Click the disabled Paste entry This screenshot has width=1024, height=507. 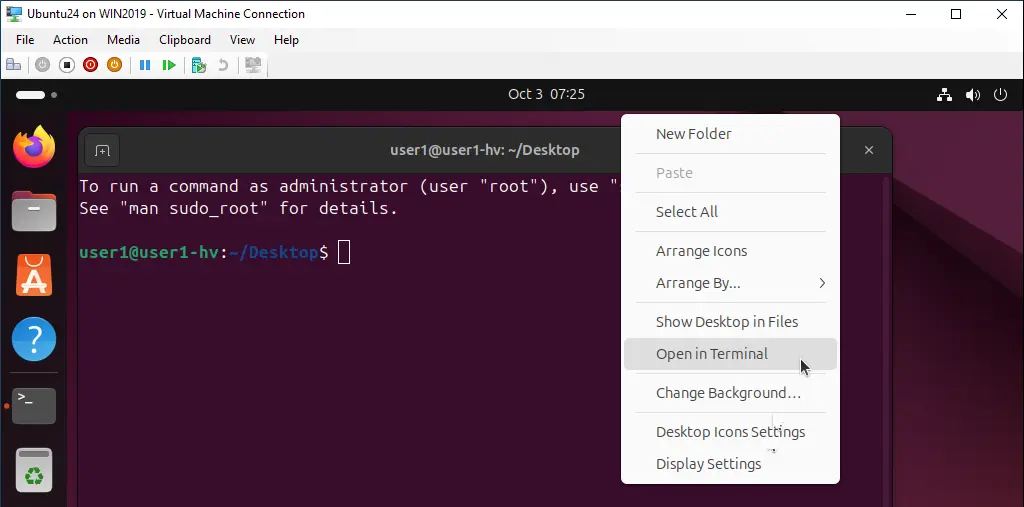click(730, 173)
